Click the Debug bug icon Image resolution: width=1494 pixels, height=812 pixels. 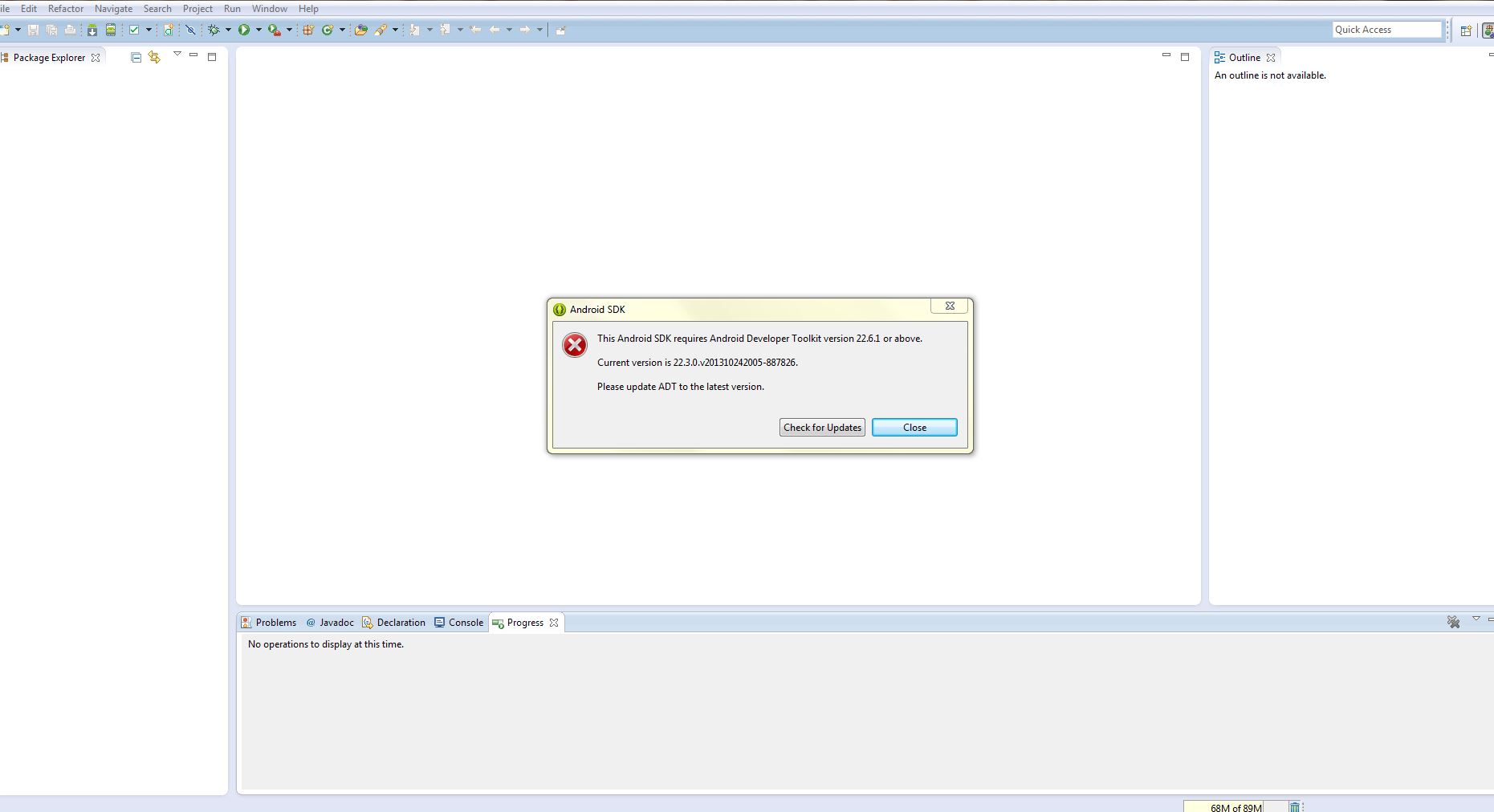tap(214, 30)
